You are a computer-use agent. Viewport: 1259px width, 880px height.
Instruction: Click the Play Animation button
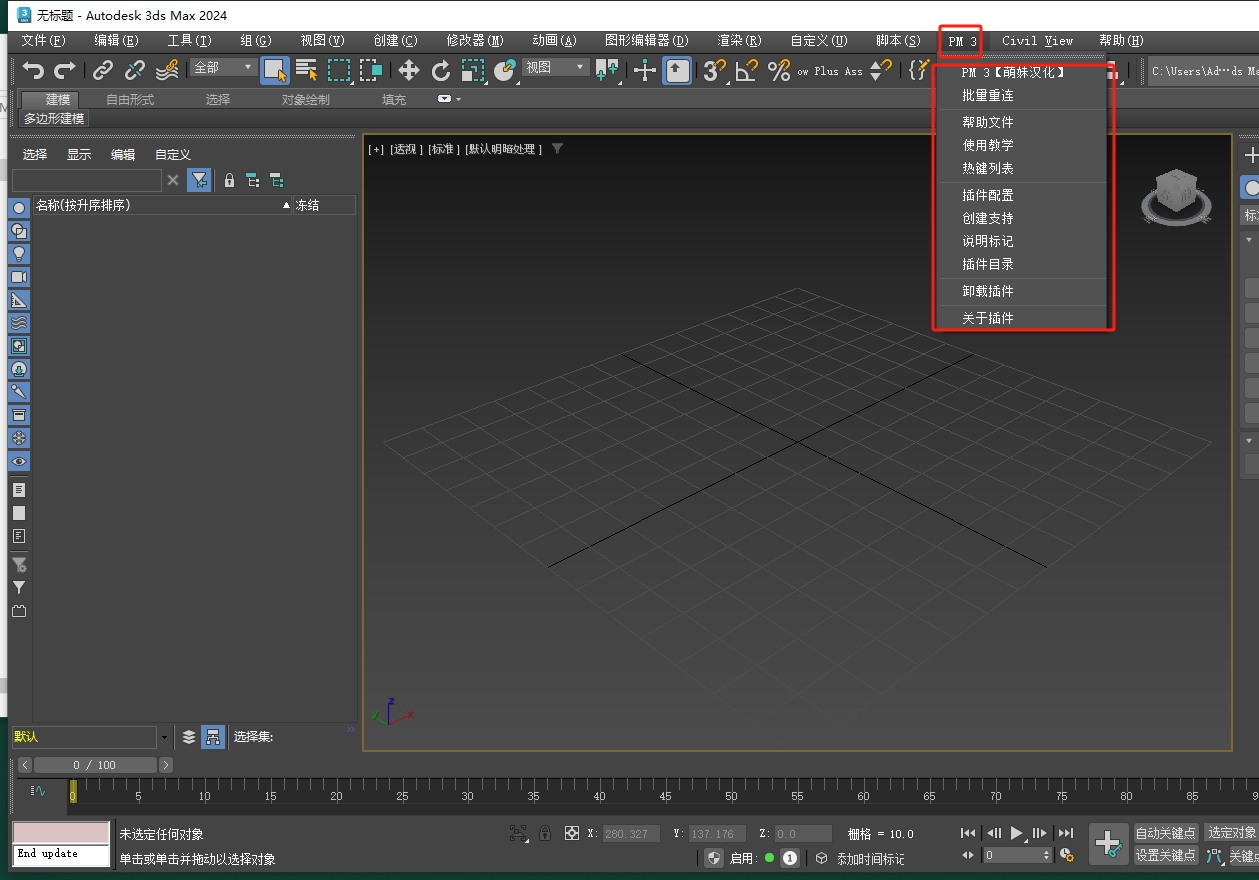(1016, 833)
